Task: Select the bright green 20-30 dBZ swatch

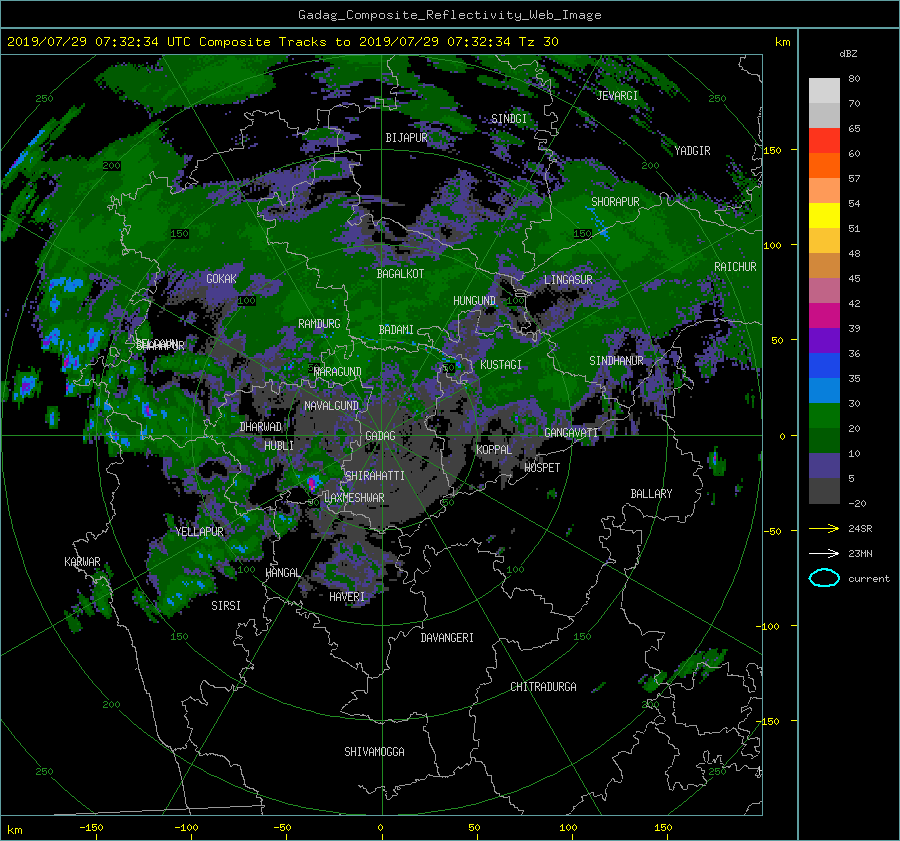Action: click(x=824, y=416)
